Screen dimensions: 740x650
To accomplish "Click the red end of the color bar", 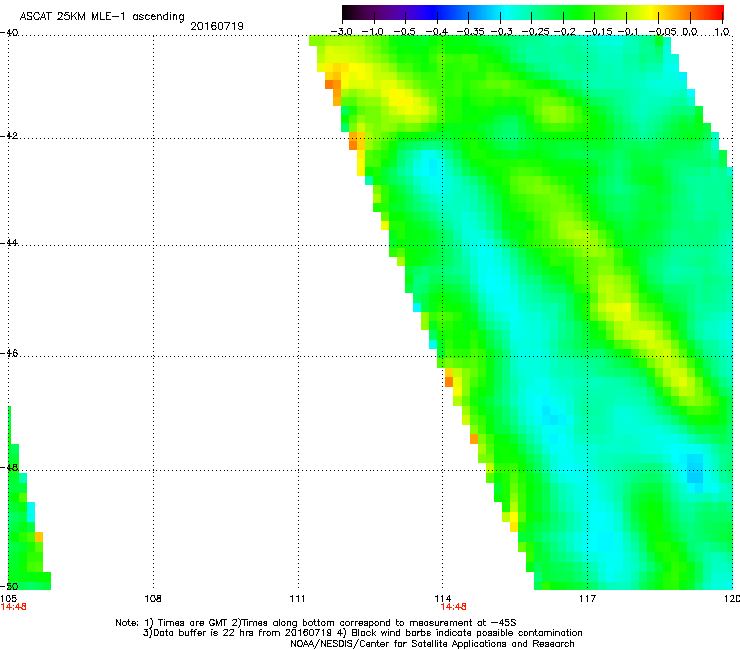I will tap(718, 12).
